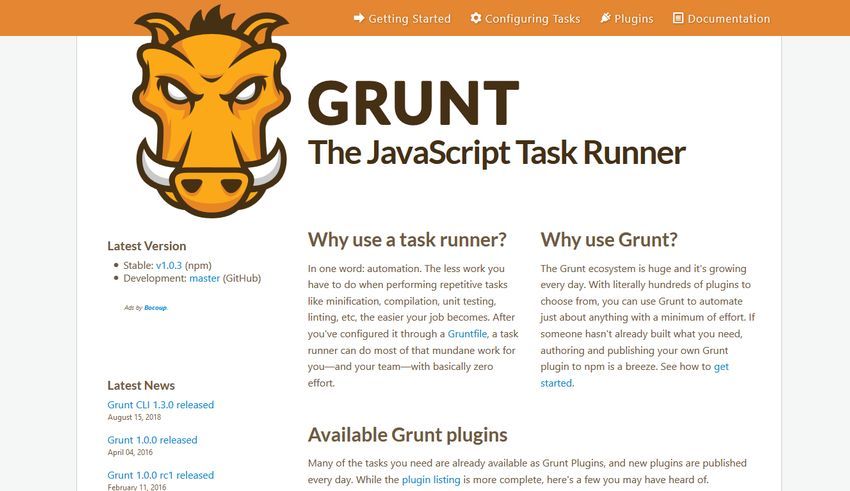
Task: Open the Configuring Tasks menu item
Action: pos(525,18)
